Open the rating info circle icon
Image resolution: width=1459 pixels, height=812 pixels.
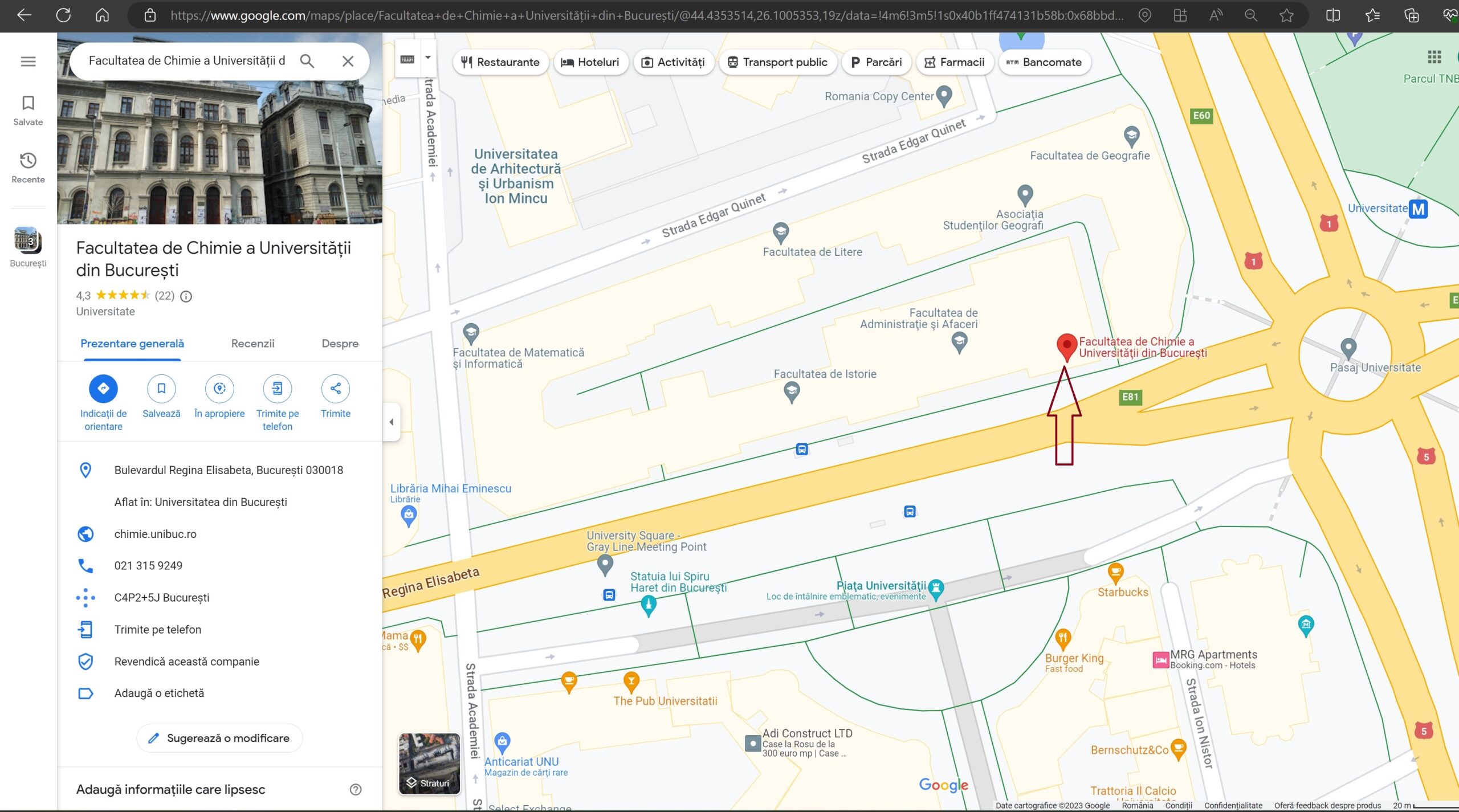pos(186,296)
